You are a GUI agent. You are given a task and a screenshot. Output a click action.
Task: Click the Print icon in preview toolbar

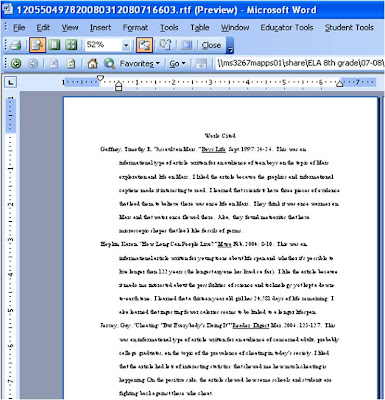(x=15, y=45)
